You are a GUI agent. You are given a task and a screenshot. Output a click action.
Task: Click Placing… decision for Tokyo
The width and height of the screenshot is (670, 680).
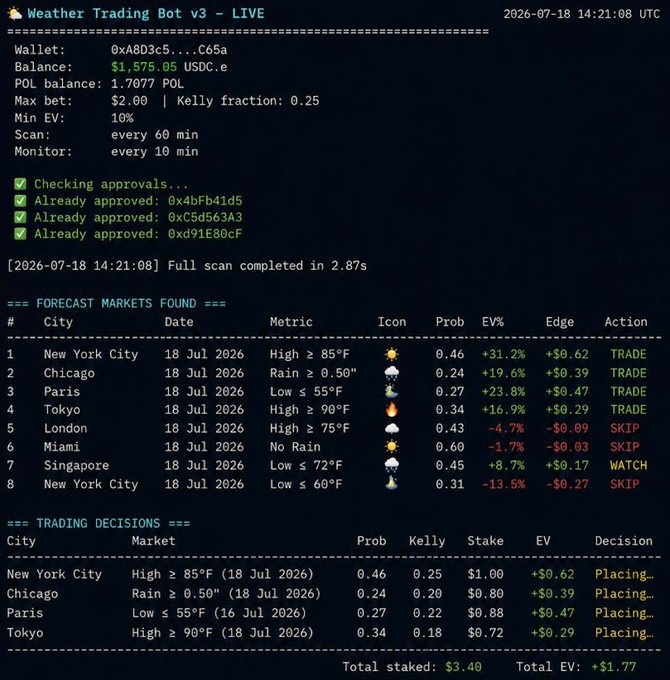624,633
